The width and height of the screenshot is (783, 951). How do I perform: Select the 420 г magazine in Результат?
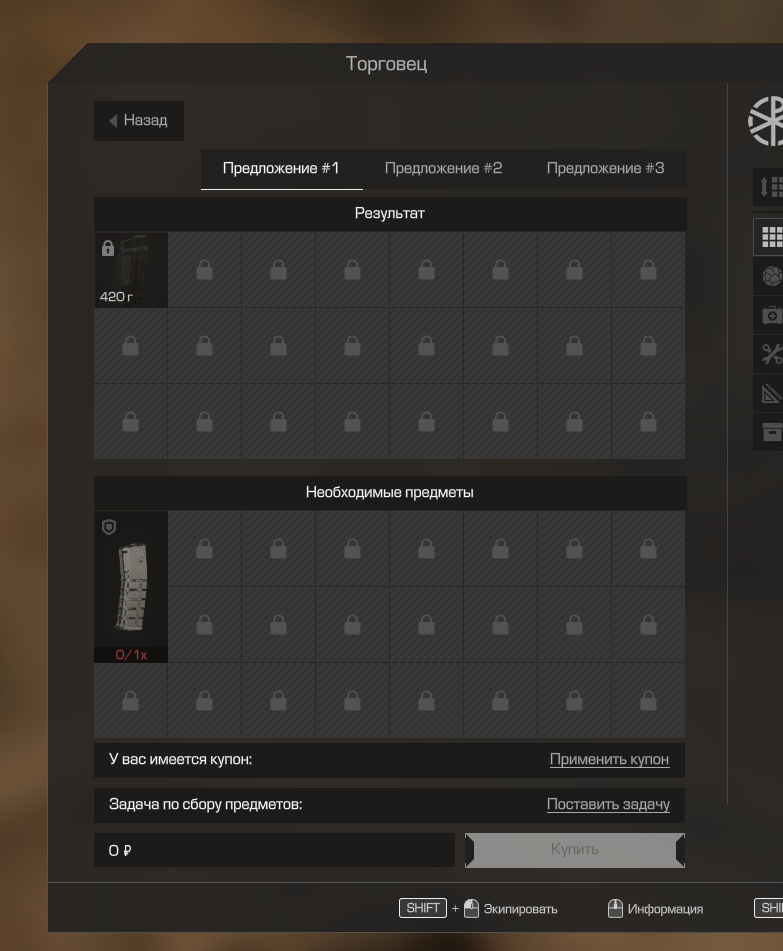point(131,270)
